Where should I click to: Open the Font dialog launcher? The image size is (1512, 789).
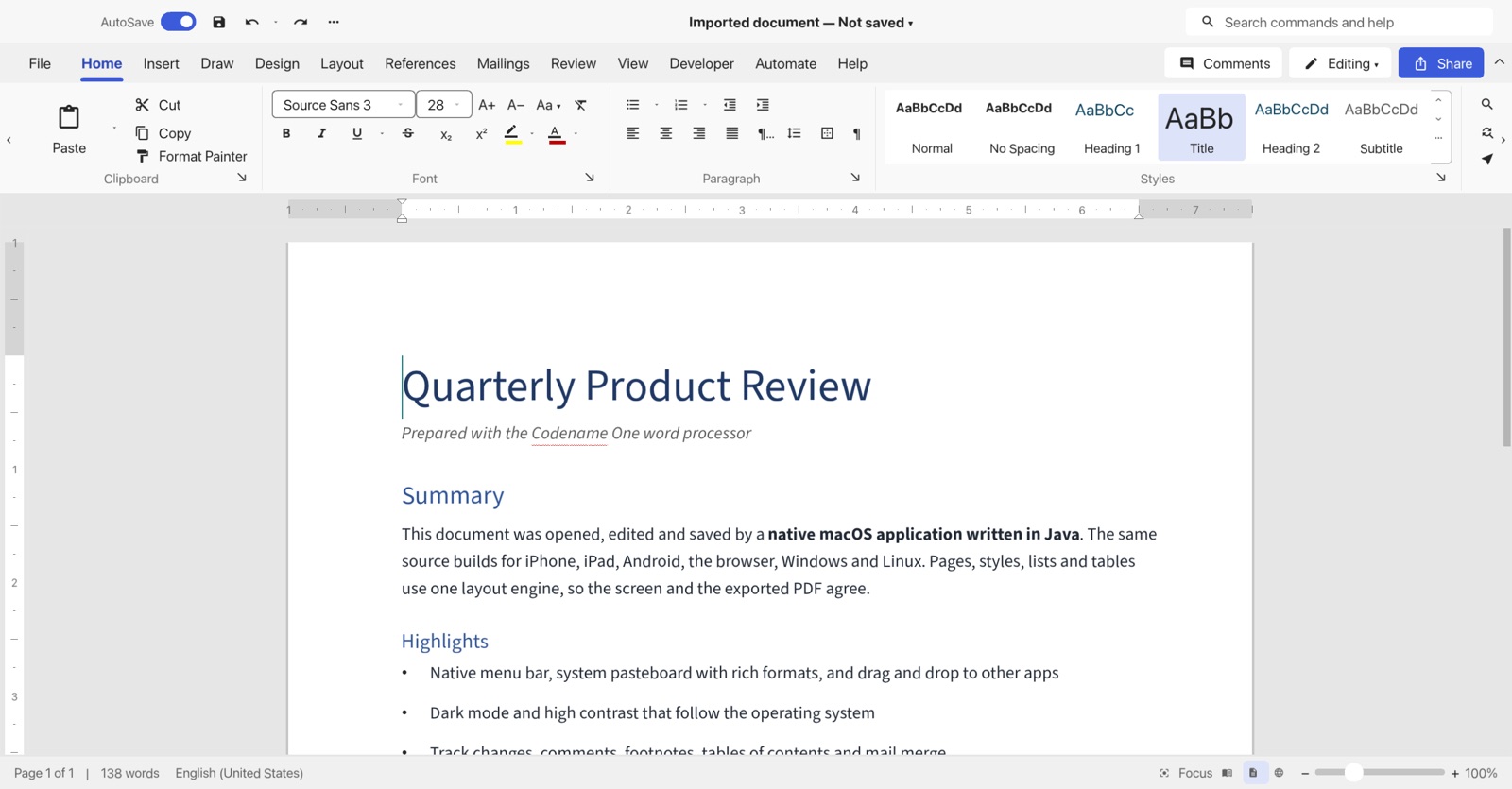[x=590, y=178]
